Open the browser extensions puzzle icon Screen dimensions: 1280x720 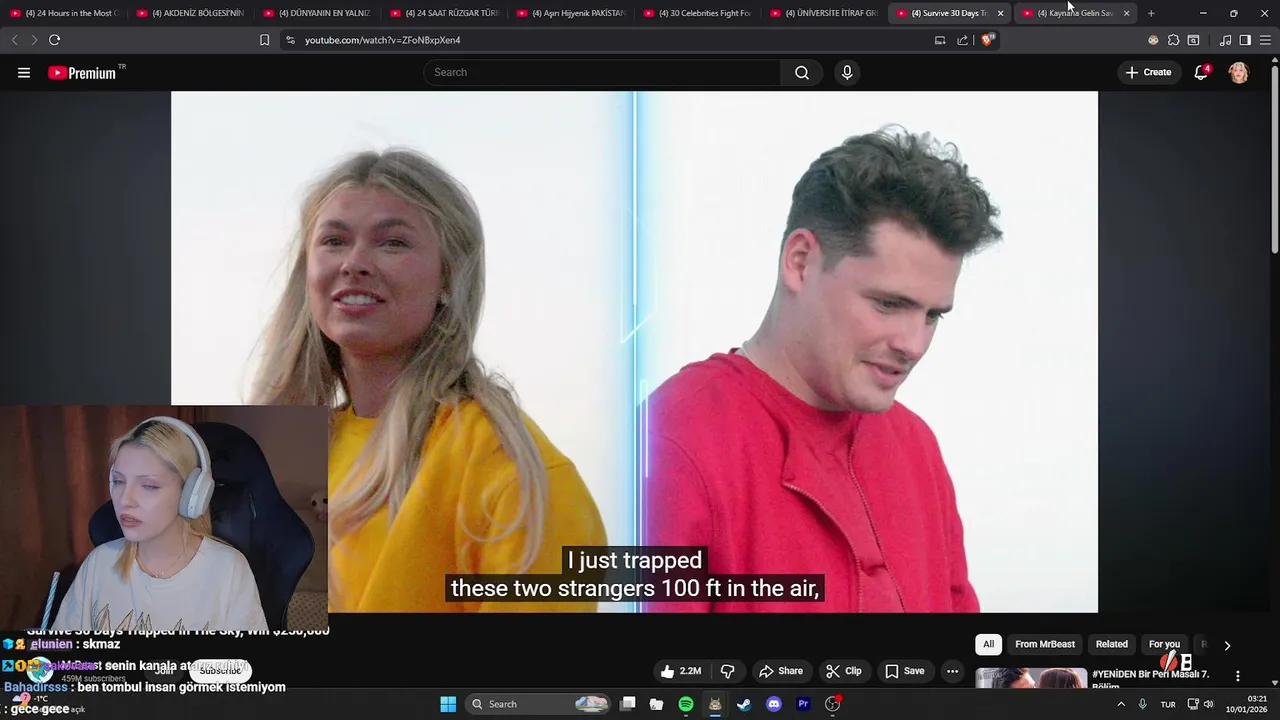point(1173,40)
